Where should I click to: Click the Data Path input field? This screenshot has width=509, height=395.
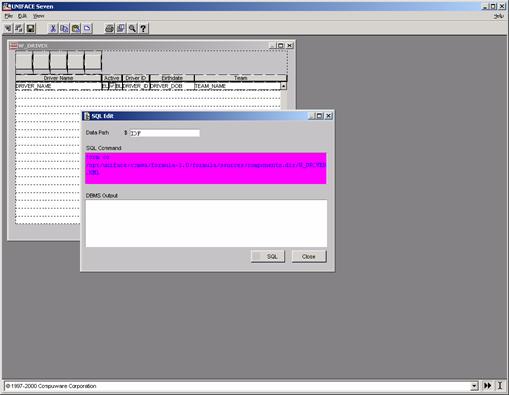(x=165, y=133)
